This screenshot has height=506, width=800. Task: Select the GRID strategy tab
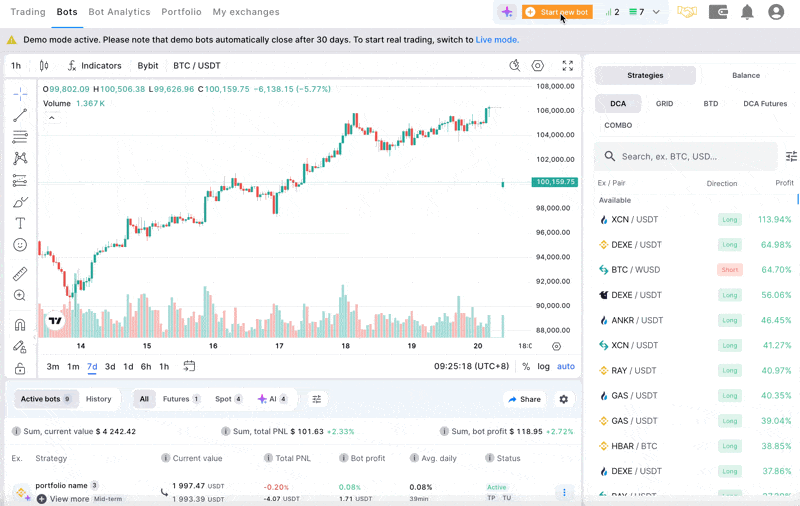click(x=664, y=103)
